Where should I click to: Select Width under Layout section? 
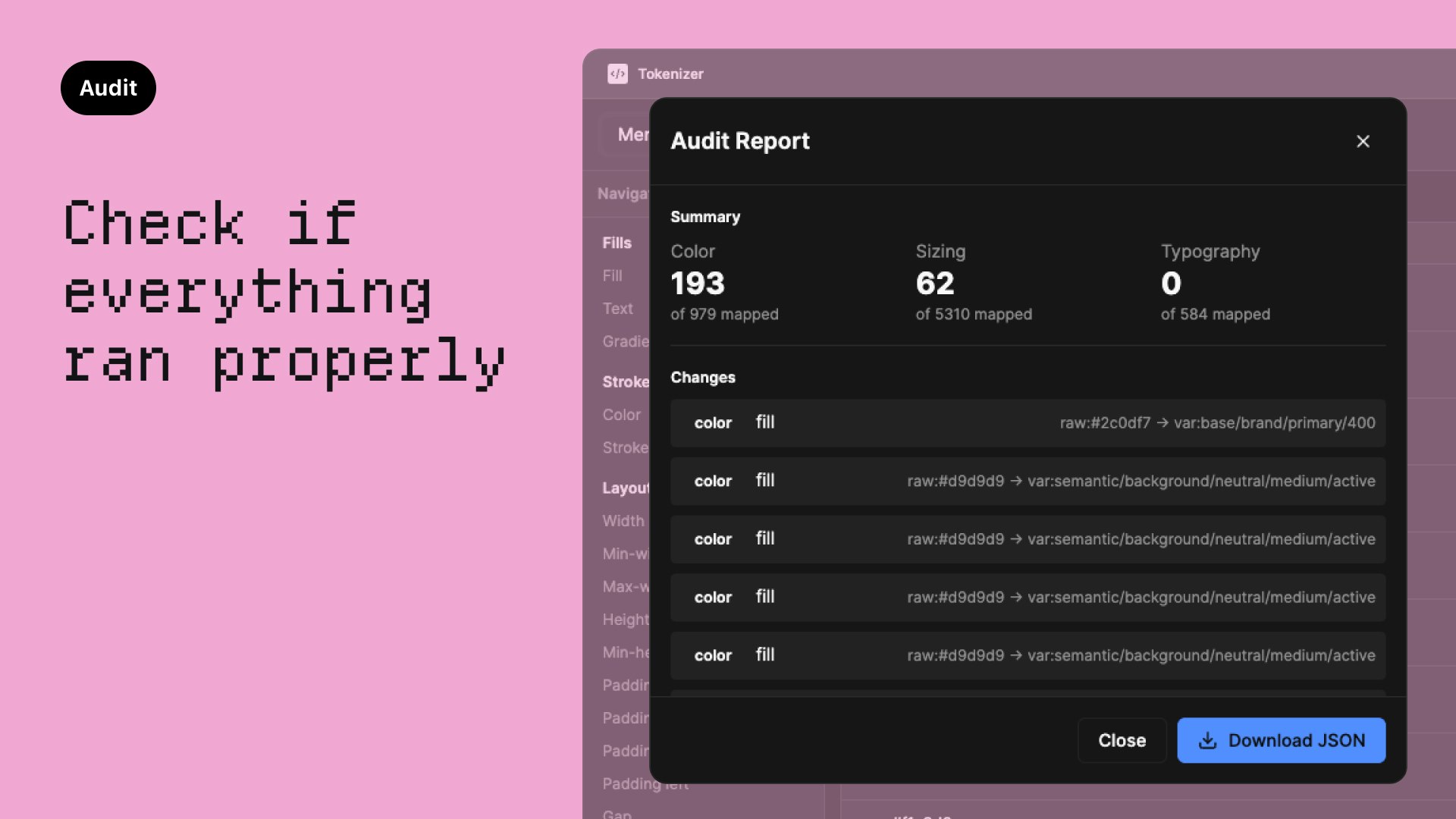[x=623, y=521]
